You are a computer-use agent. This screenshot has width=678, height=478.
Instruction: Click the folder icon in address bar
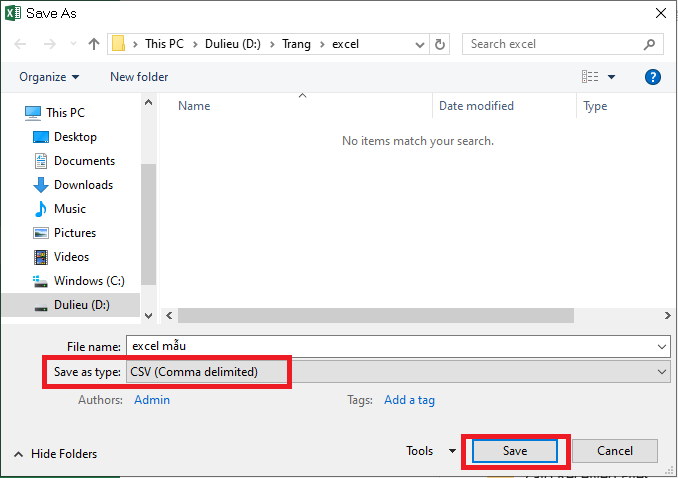(x=118, y=44)
